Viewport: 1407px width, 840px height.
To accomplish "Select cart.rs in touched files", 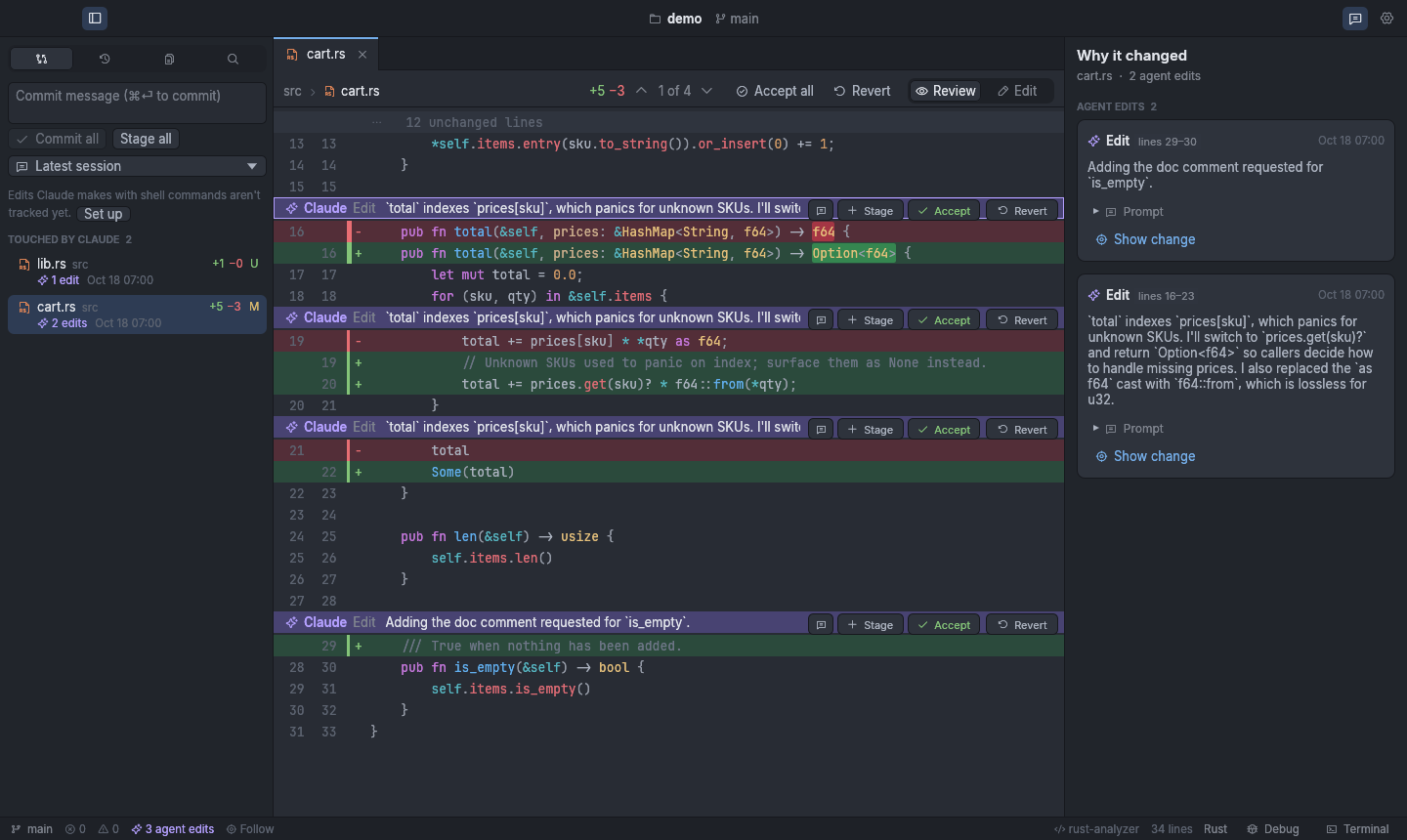I will point(137,315).
